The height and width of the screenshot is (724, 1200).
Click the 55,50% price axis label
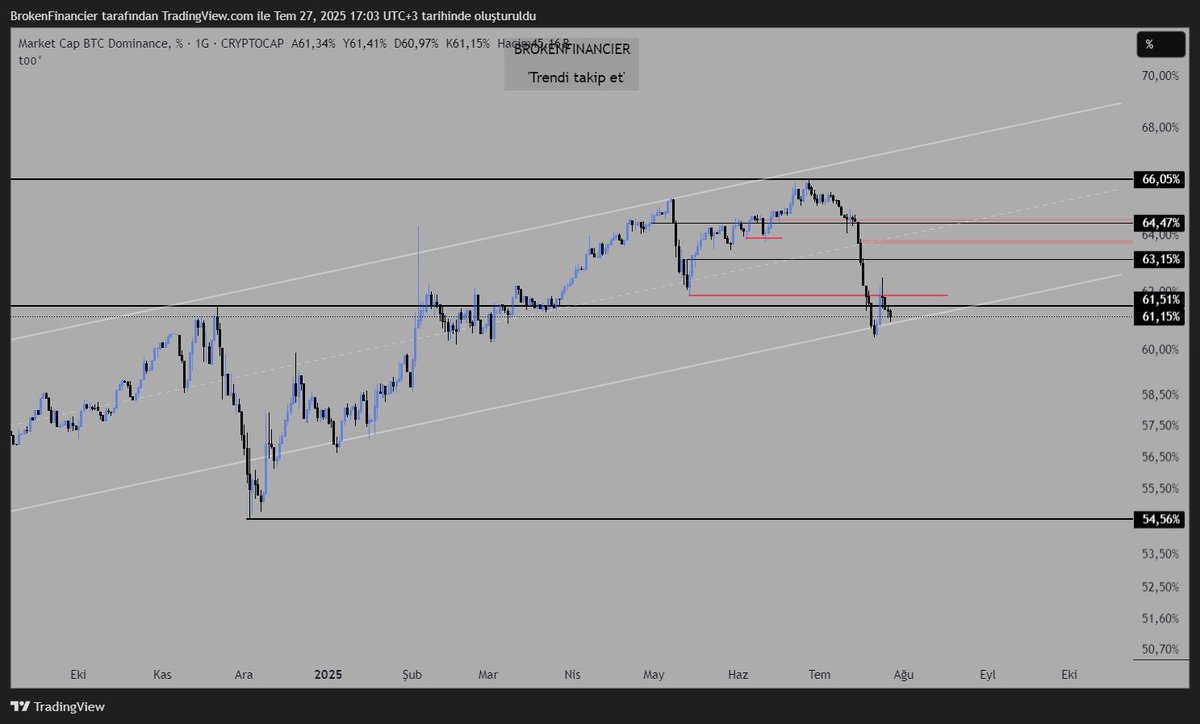tap(1160, 488)
